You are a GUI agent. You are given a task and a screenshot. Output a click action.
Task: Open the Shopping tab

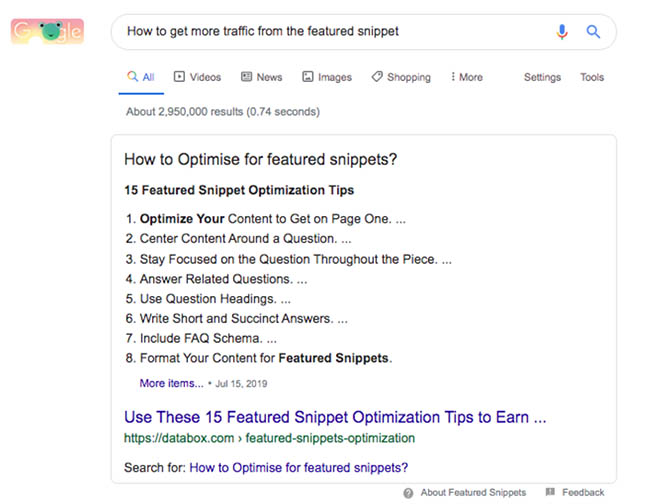[x=401, y=77]
